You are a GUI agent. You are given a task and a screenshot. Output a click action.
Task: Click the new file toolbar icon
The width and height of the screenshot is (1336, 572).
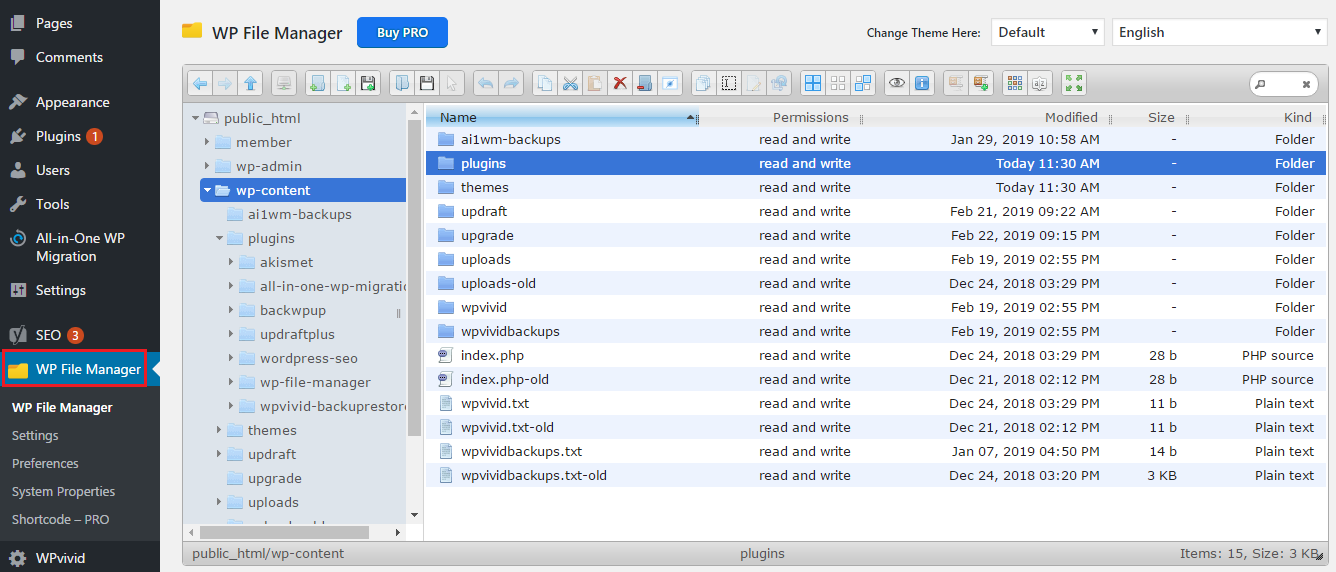click(343, 83)
